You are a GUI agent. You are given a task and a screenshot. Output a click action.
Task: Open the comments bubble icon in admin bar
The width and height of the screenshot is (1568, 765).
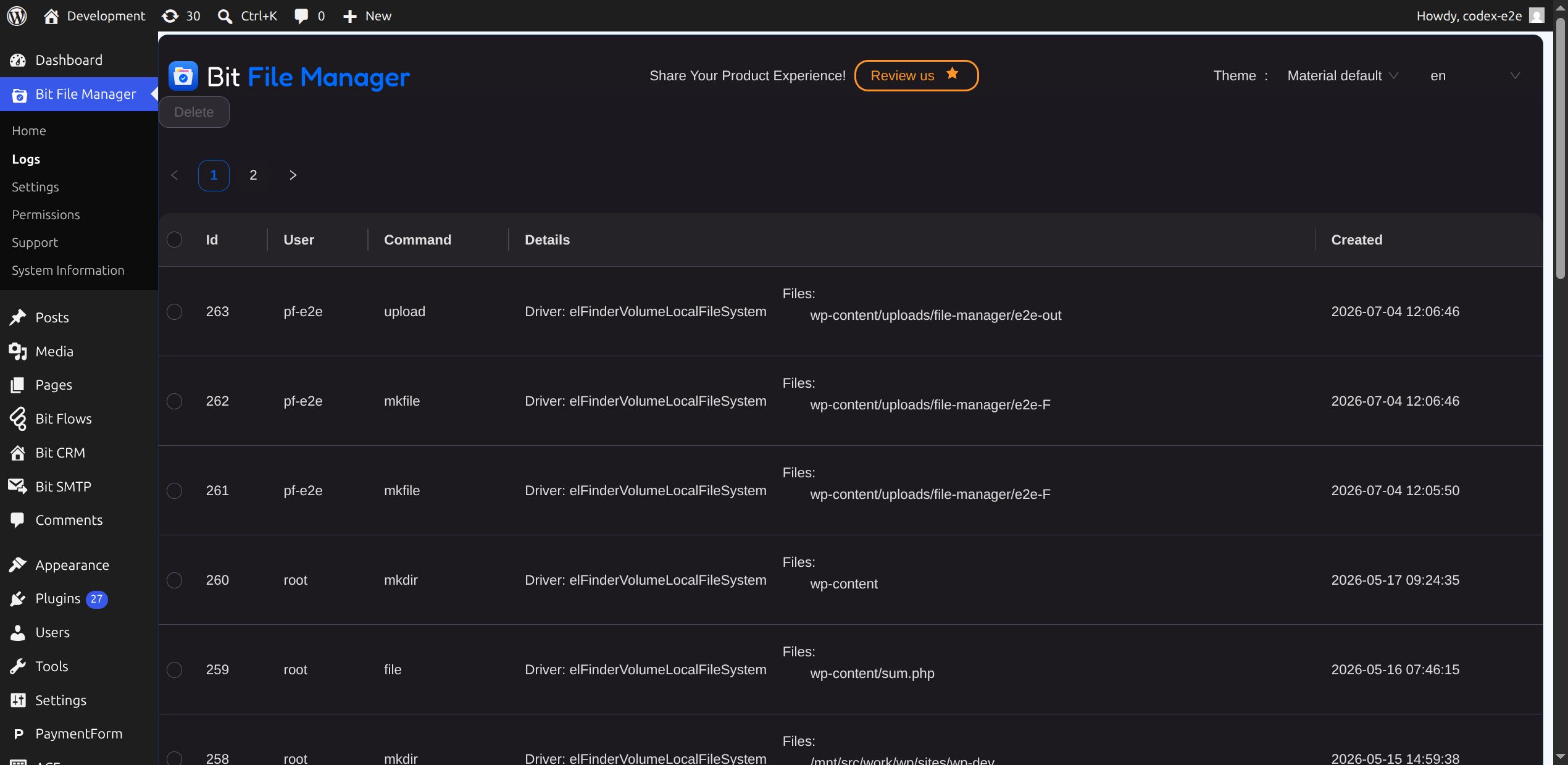coord(301,16)
